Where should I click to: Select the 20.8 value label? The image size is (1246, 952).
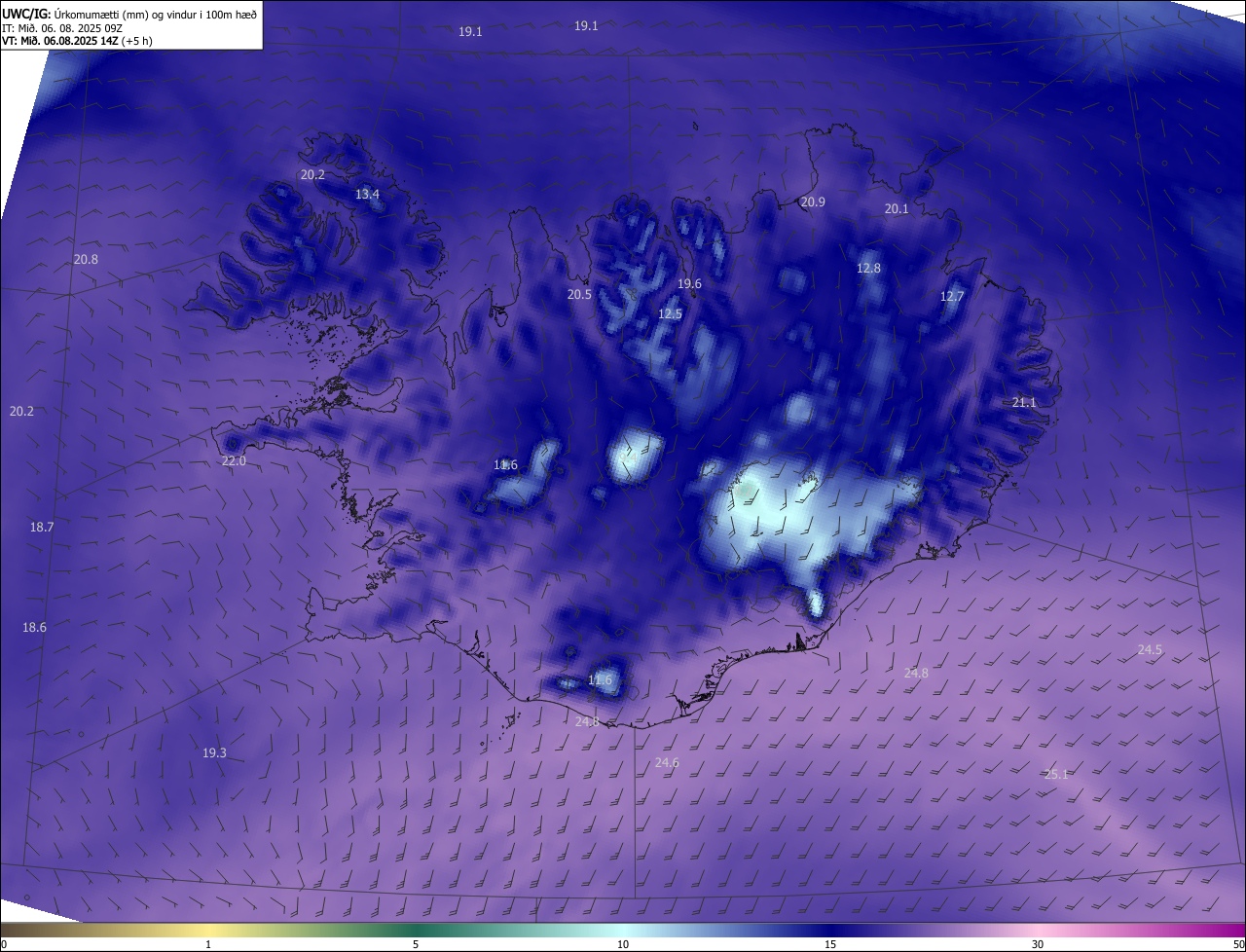tap(86, 260)
